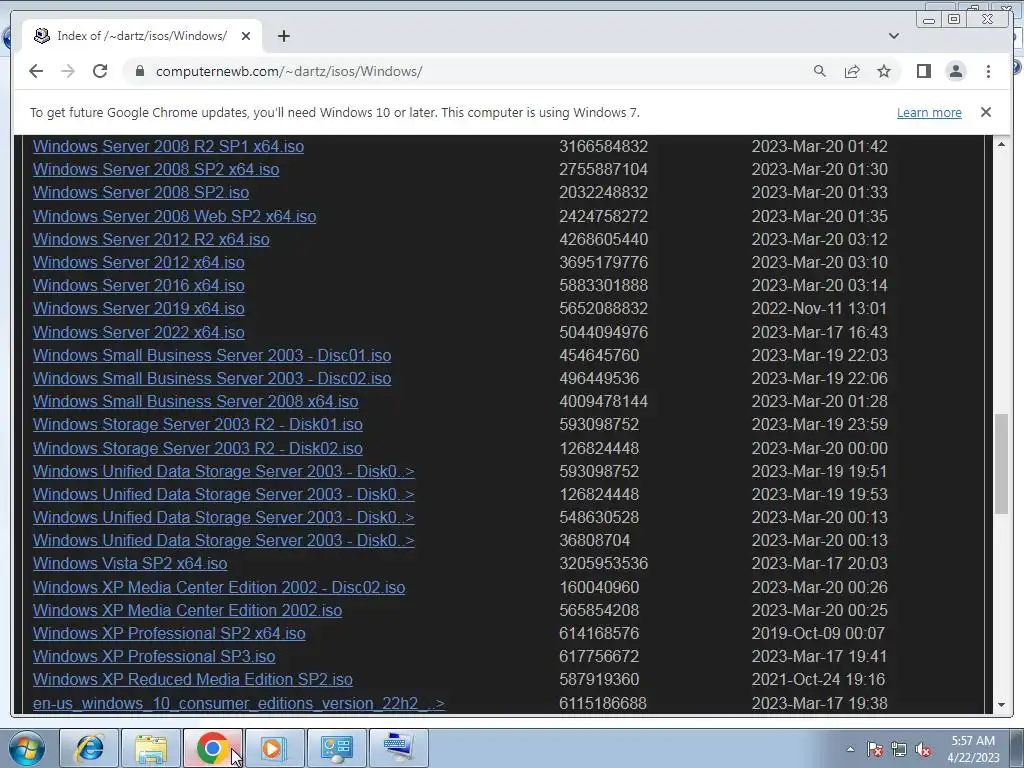The height and width of the screenshot is (768, 1024).
Task: Download Windows Server 2016 x64.iso
Action: [x=138, y=285]
